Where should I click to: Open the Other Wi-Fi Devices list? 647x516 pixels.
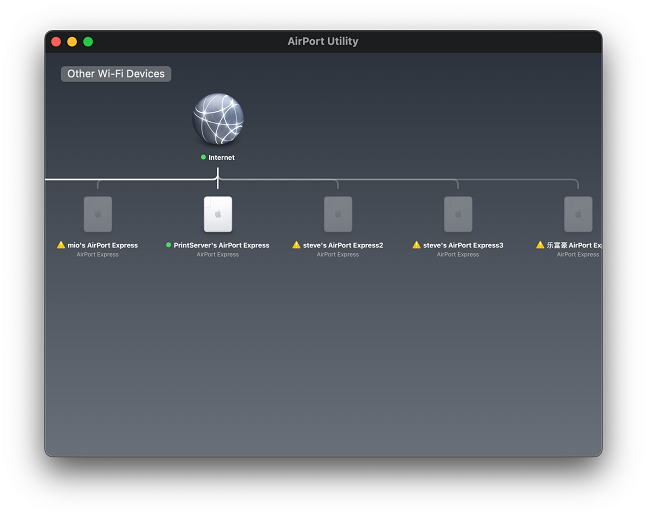[116, 74]
